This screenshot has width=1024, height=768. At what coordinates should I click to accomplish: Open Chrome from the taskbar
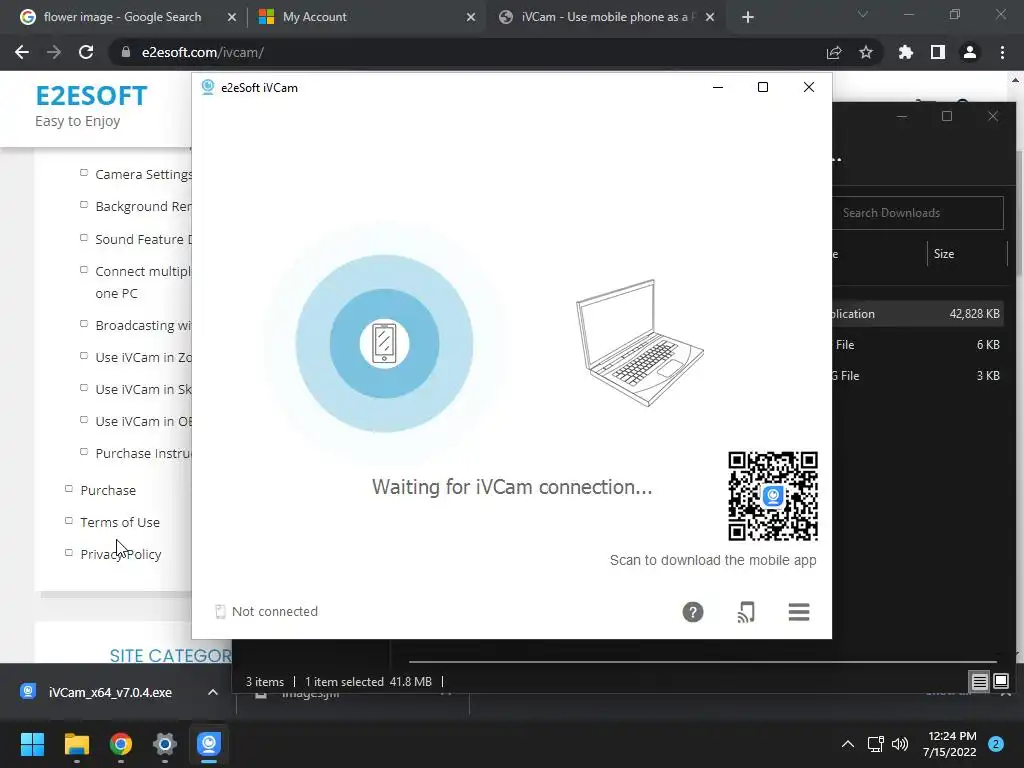121,744
